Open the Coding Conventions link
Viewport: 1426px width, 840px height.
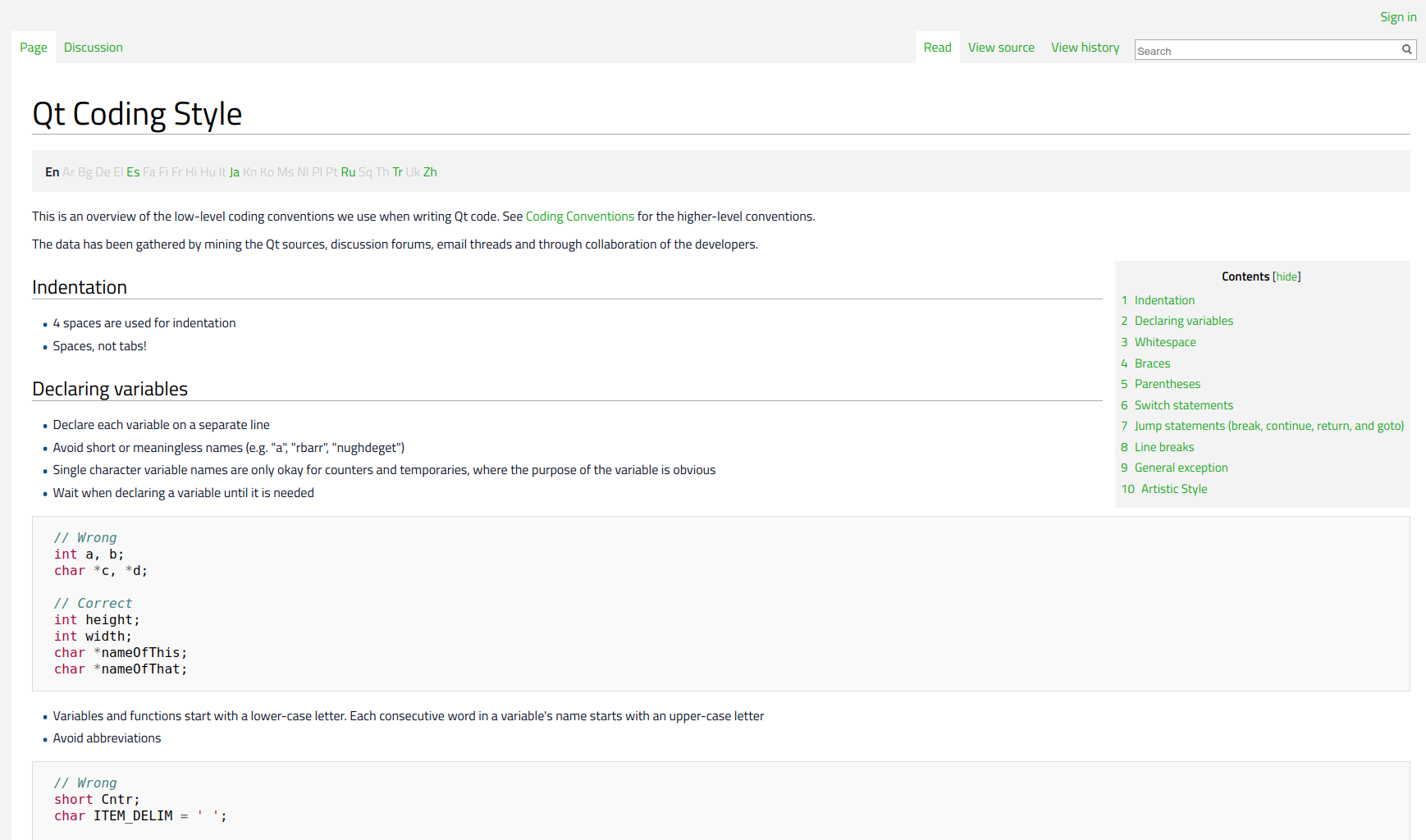(x=580, y=217)
